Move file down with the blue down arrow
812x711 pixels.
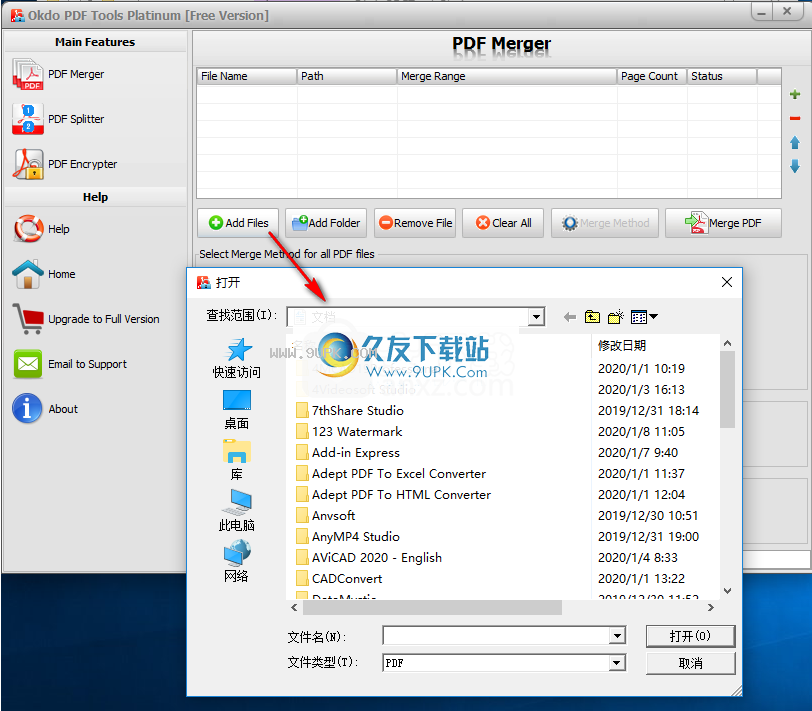795,166
